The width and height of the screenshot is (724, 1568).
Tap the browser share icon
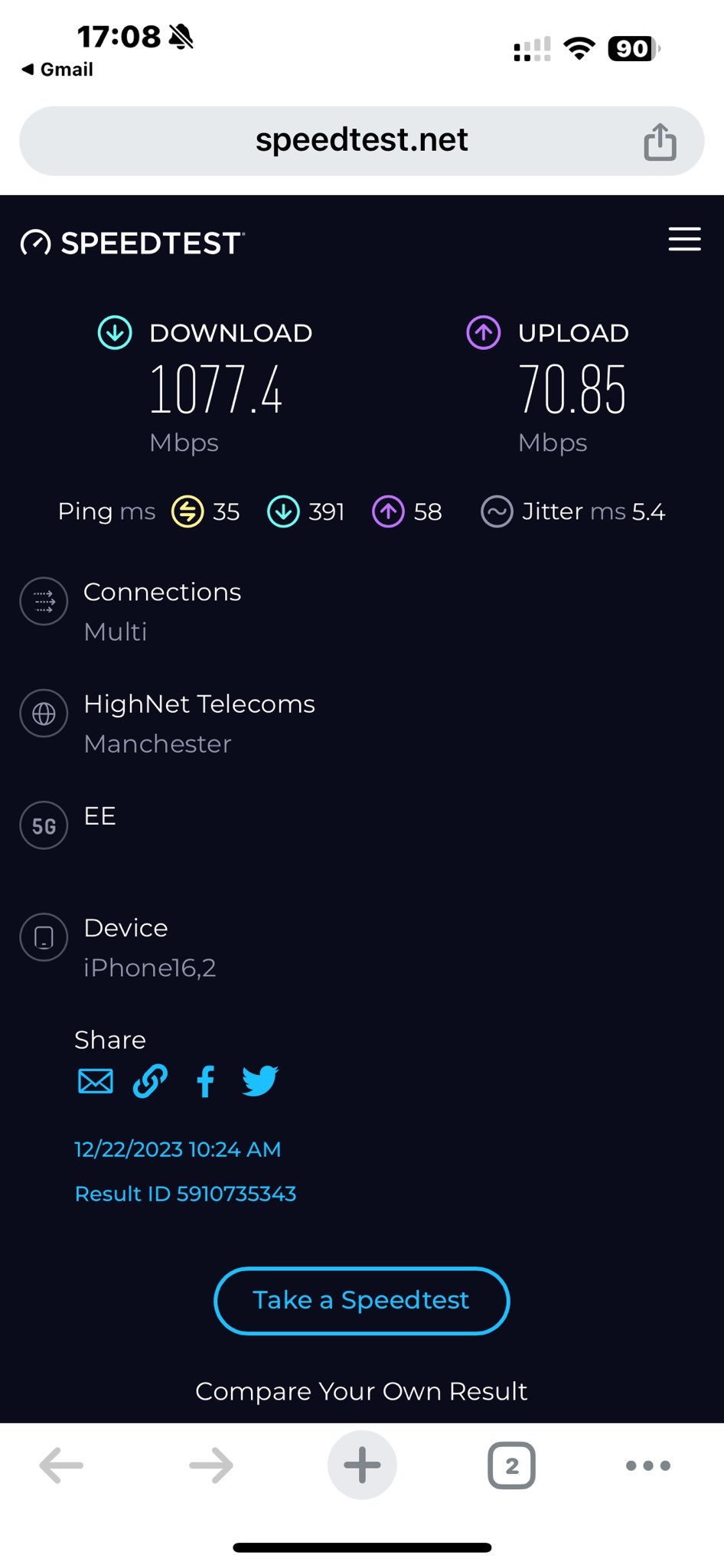[660, 142]
